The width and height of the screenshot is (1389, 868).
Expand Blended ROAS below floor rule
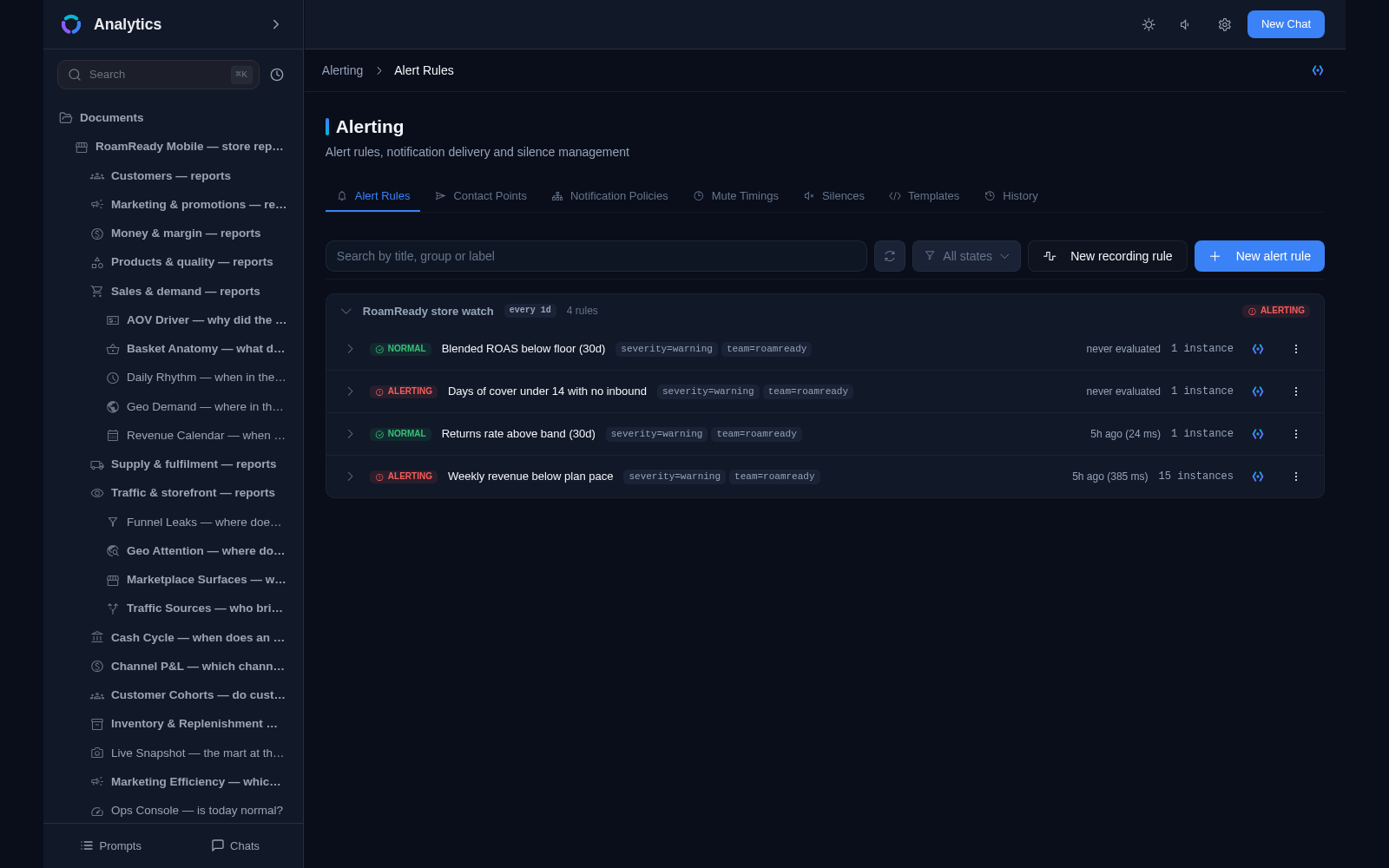(350, 349)
